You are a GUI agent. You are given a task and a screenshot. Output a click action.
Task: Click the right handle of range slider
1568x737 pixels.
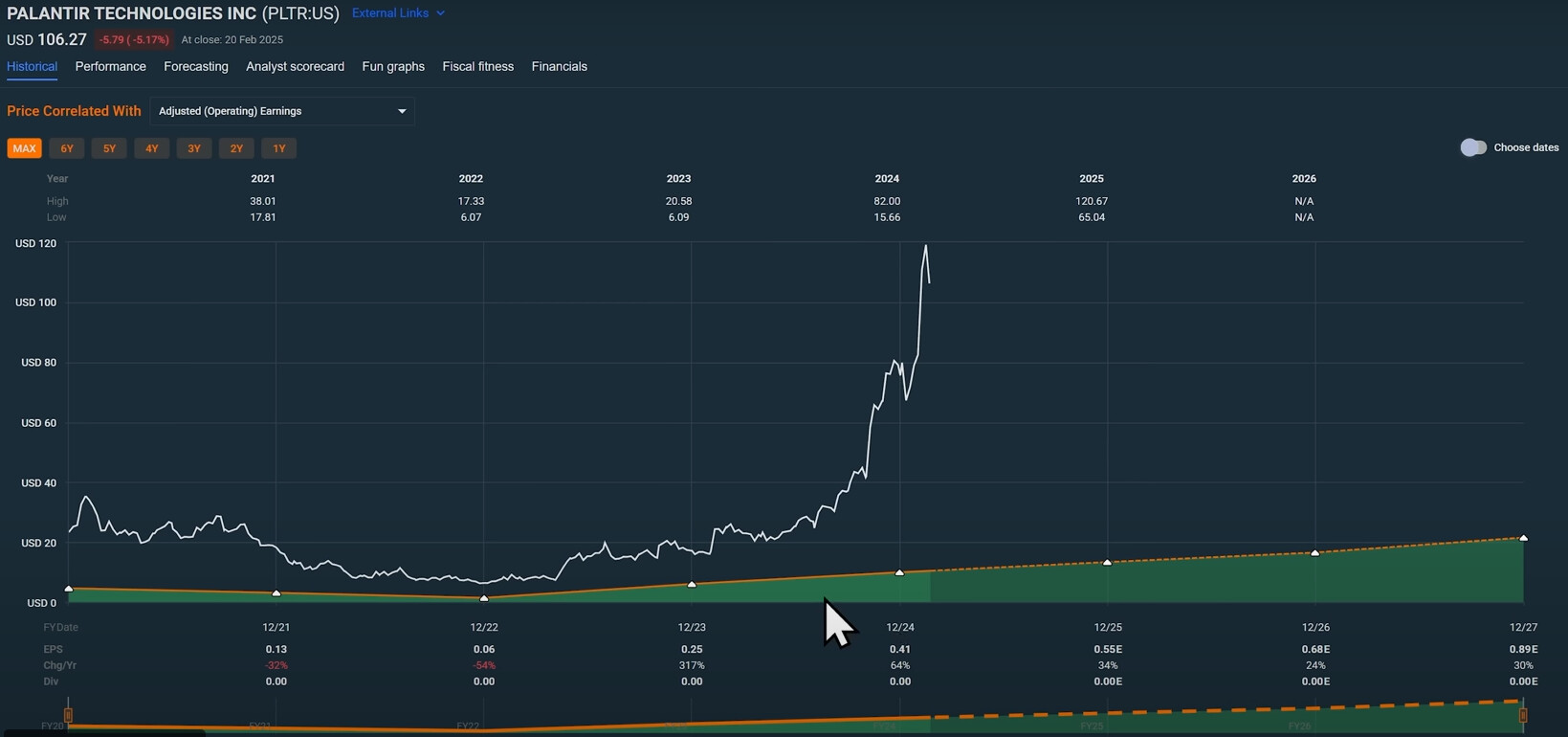(x=1523, y=715)
